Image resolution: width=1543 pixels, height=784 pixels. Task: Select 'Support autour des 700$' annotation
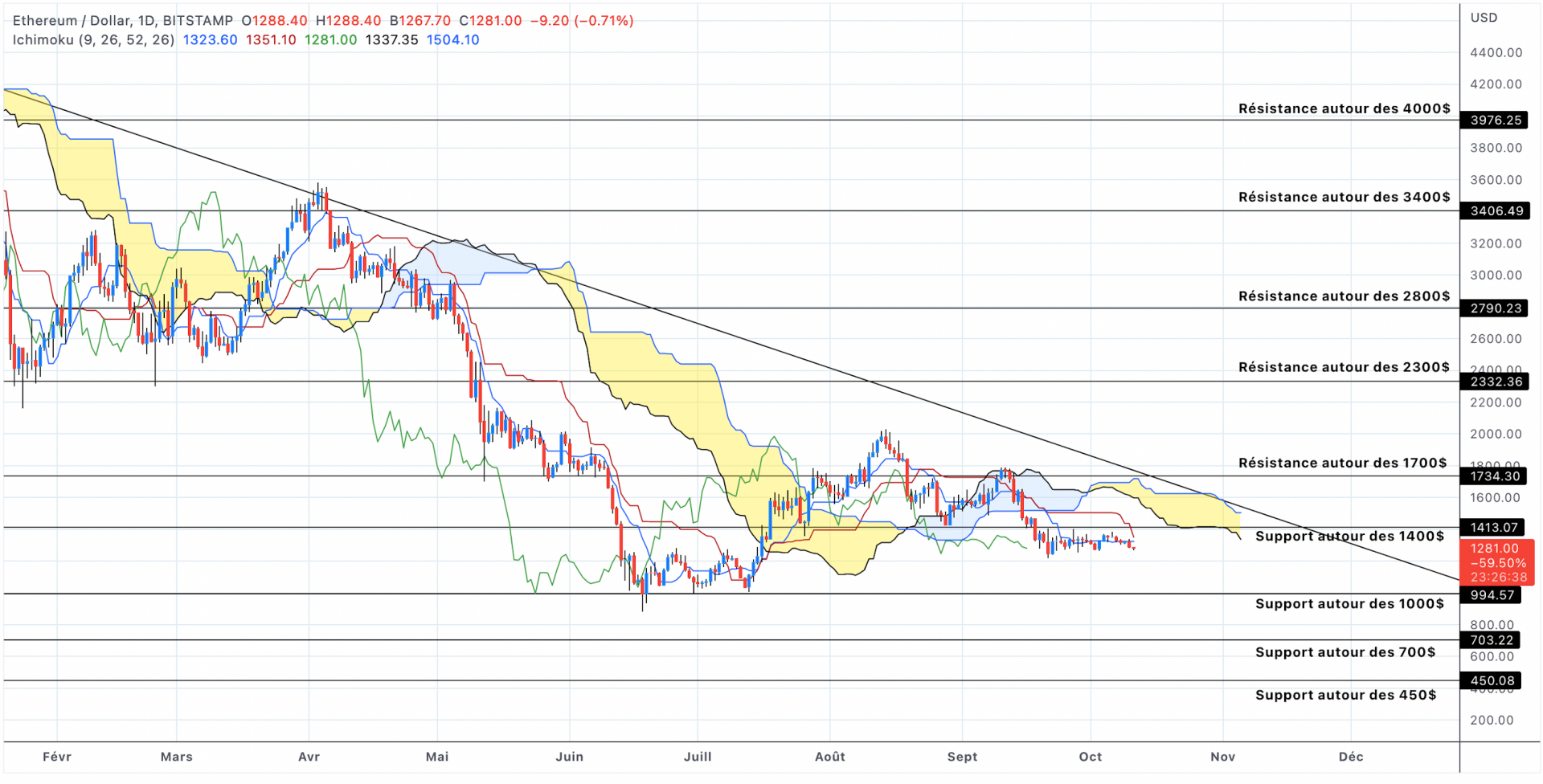tap(1346, 652)
